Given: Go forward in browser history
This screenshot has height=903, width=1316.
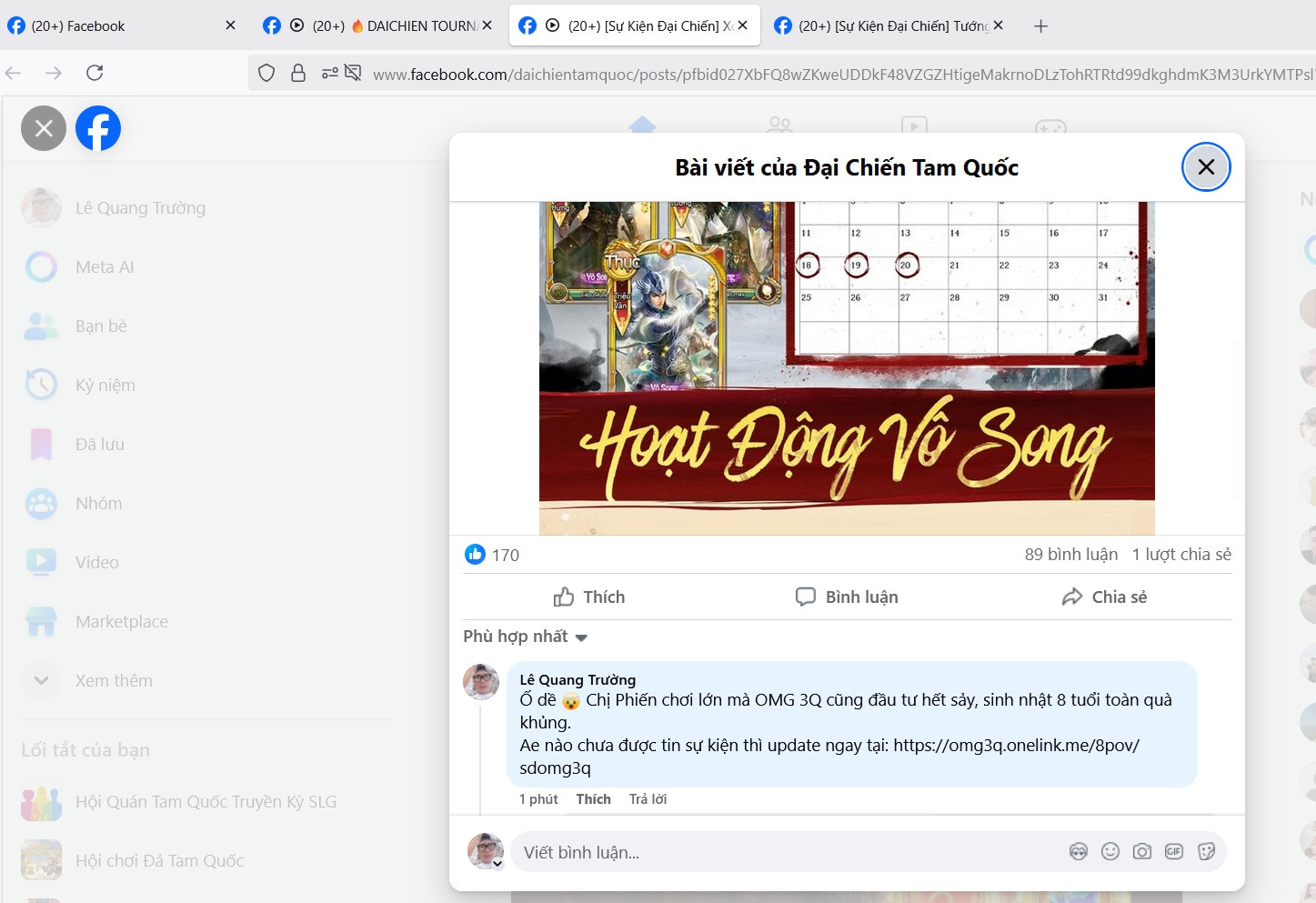Looking at the screenshot, I should 54,73.
